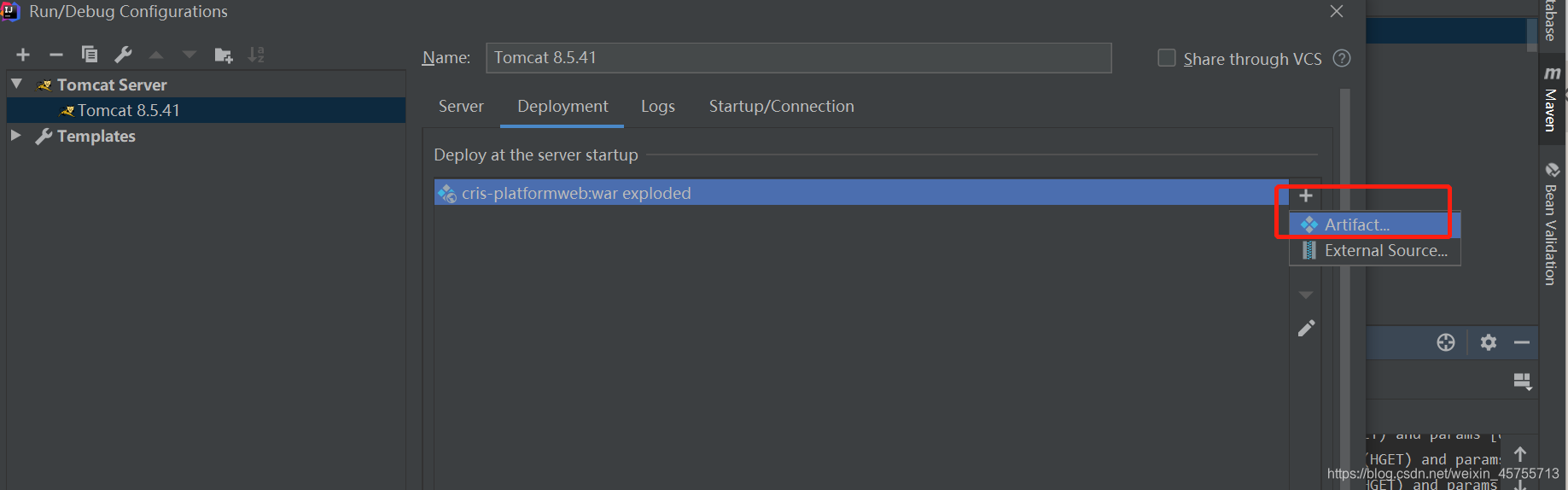1568x490 pixels.
Task: Click the Name input field
Action: tap(798, 58)
